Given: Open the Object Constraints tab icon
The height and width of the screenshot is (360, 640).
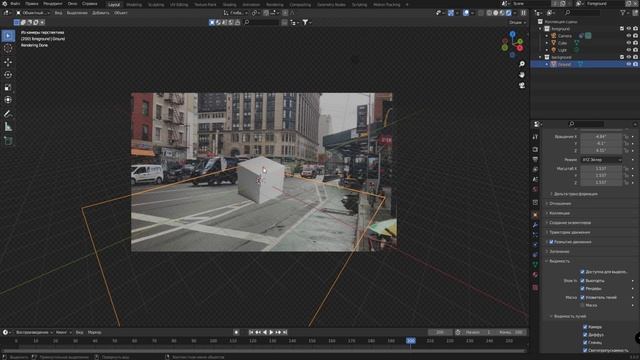Looking at the screenshot, I should [535, 255].
